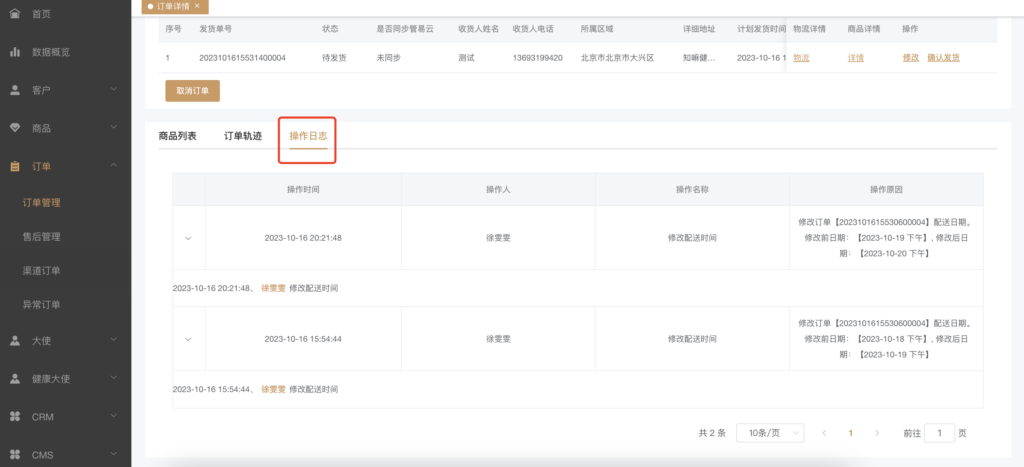Image resolution: width=1024 pixels, height=467 pixels.
Task: Open the 物流 link in shipment row
Action: (801, 58)
